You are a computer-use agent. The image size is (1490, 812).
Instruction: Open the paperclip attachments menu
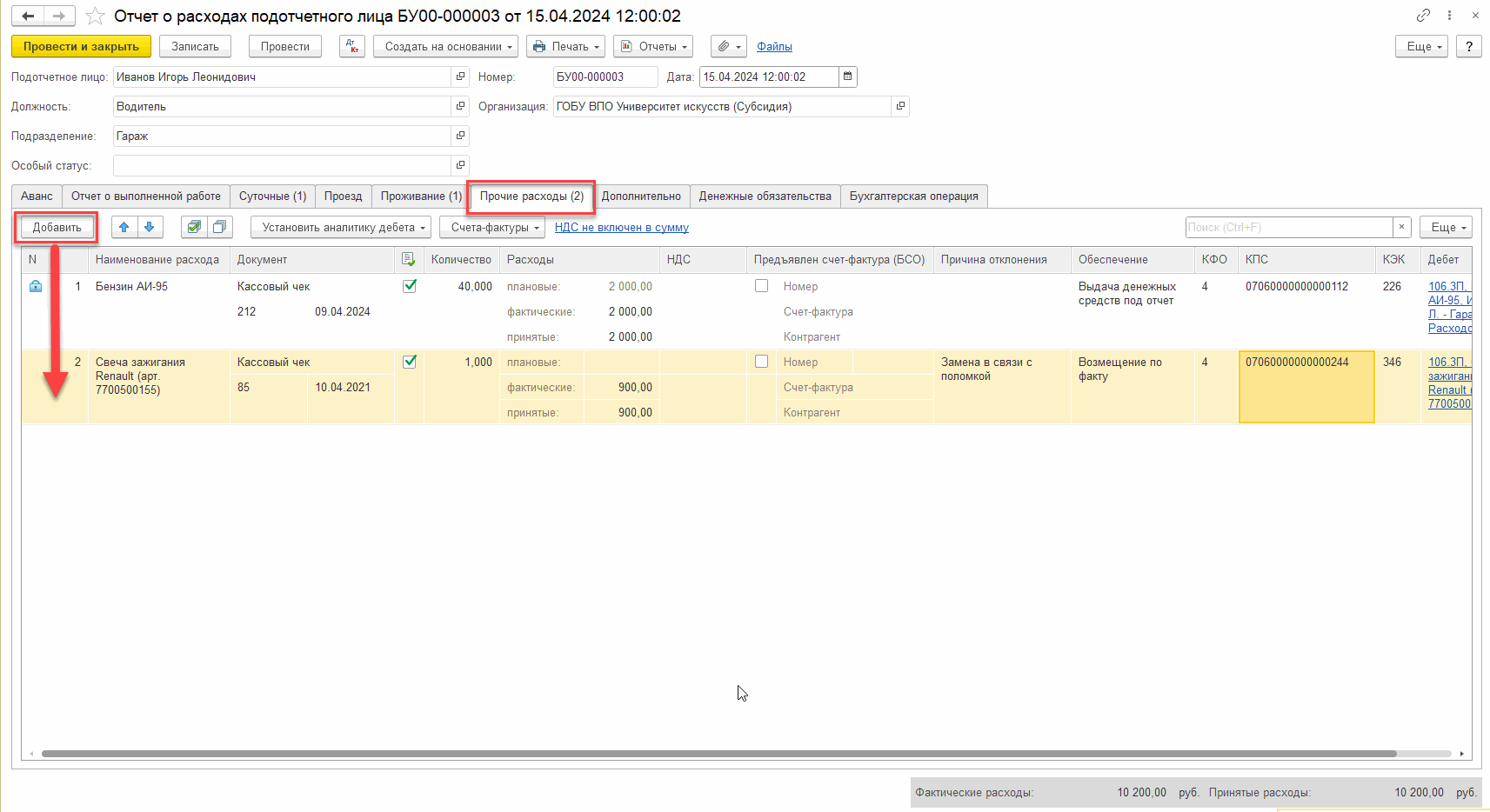729,46
